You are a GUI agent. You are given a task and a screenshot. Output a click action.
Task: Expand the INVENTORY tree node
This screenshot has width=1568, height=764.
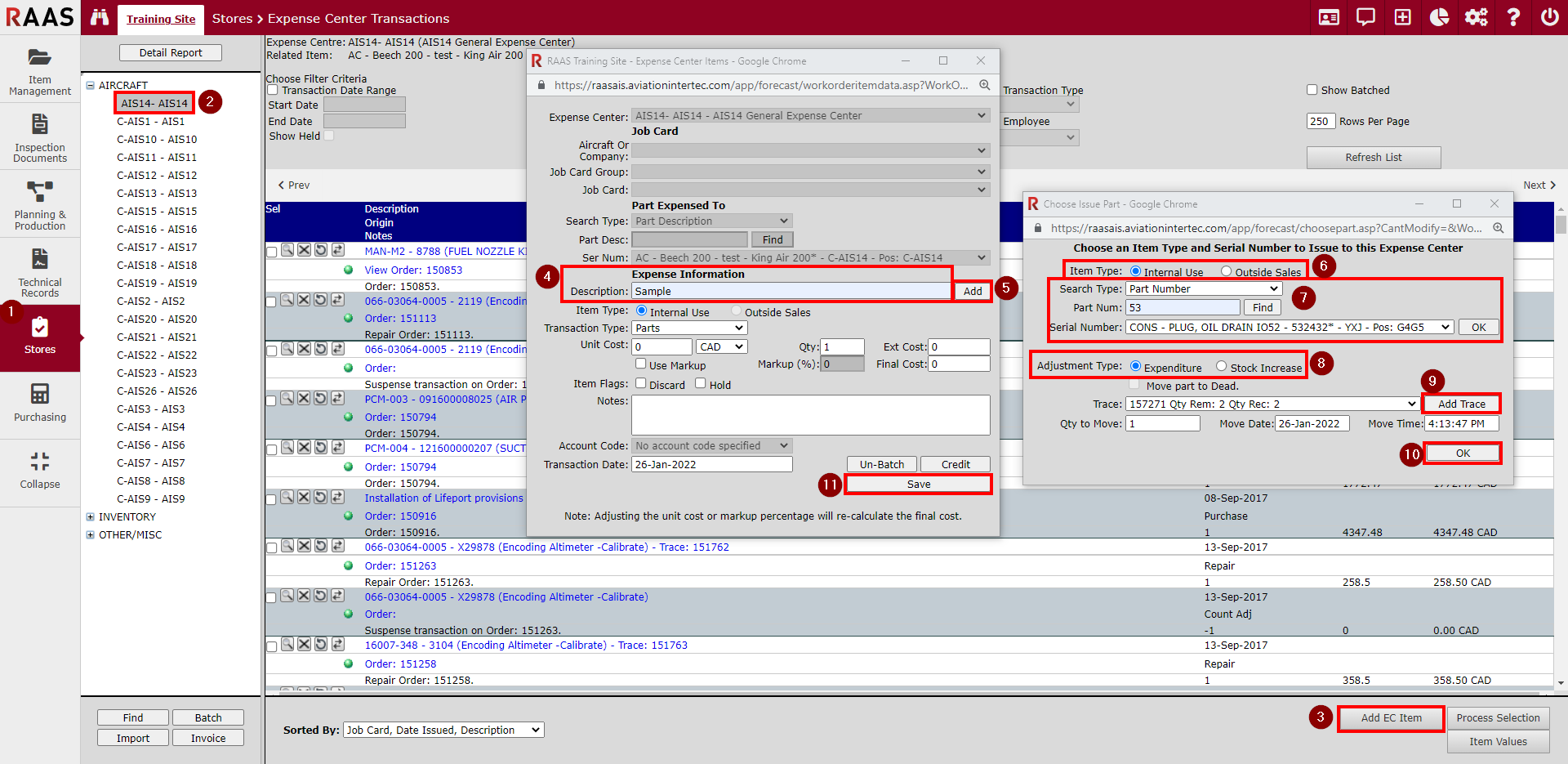pyautogui.click(x=91, y=516)
